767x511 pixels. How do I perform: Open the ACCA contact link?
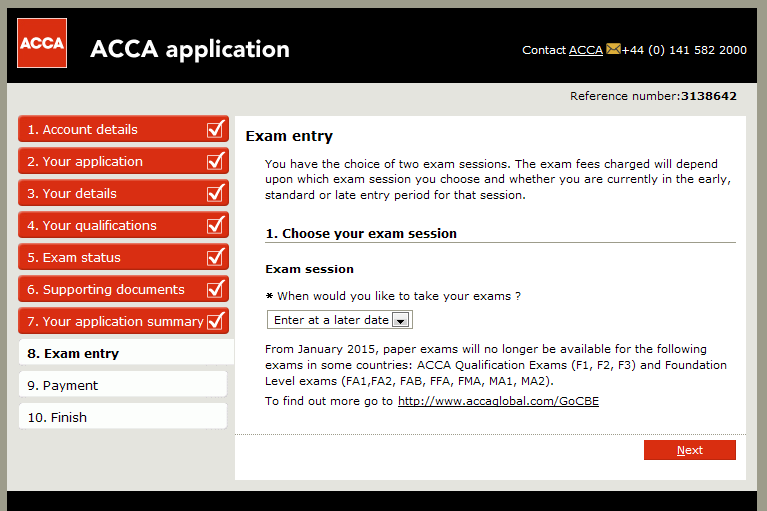click(586, 50)
